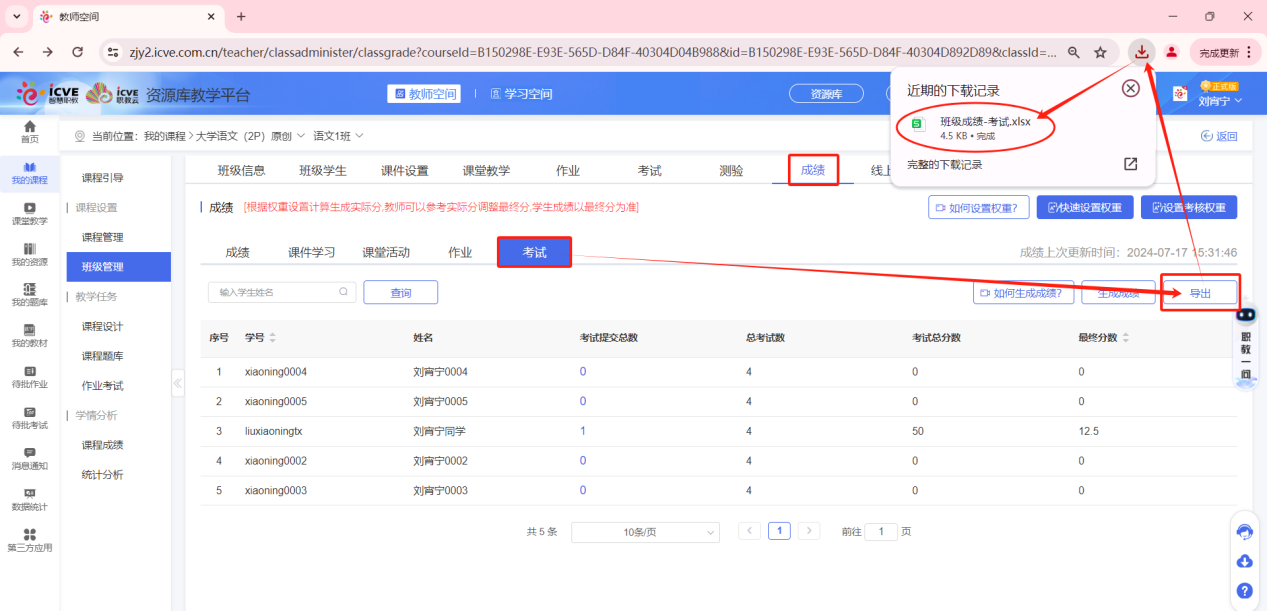1267x611 pixels.
Task: Sort by 最终分数 column arrows
Action: click(x=1126, y=338)
